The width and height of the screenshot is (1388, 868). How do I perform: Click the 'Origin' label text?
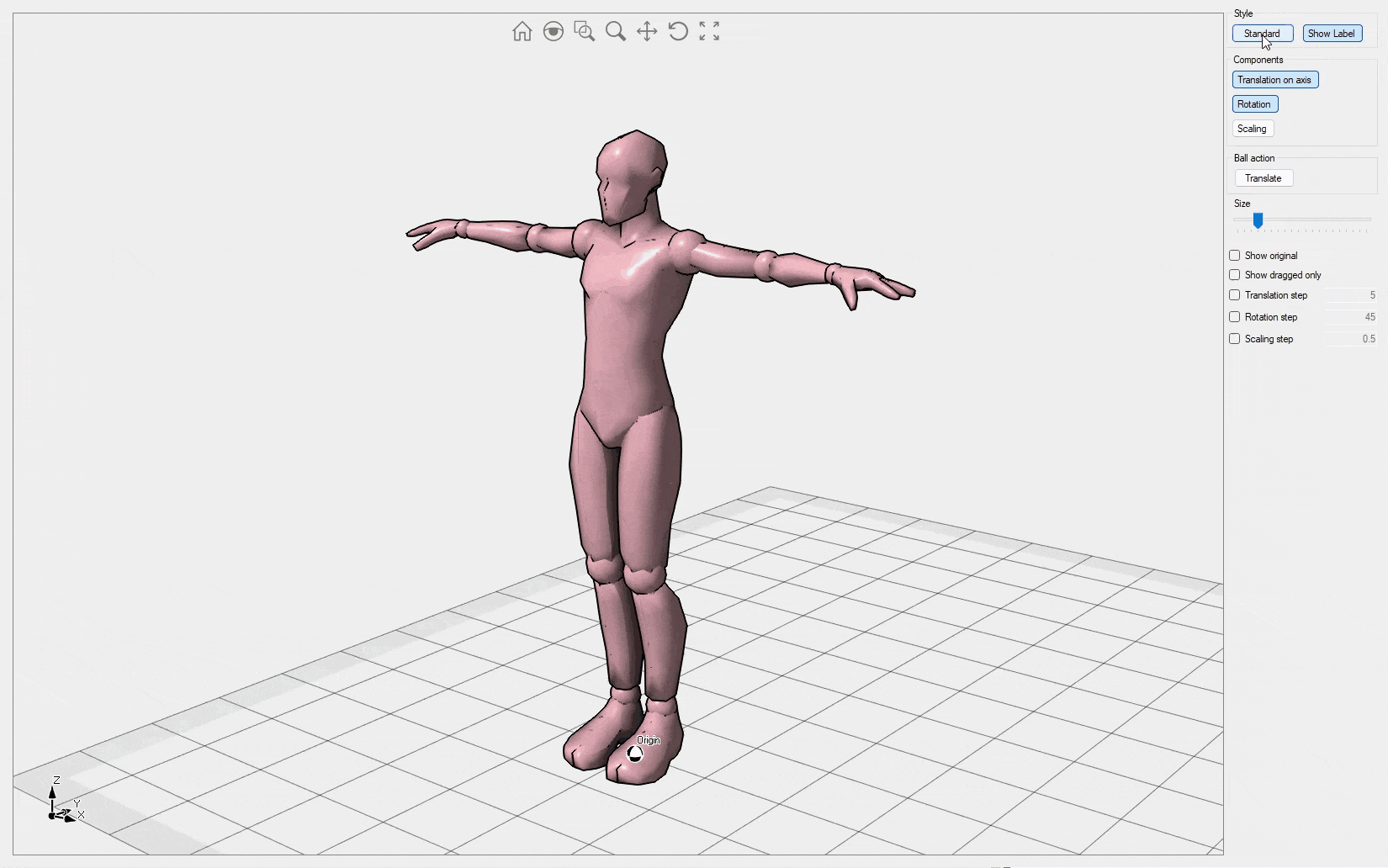649,740
